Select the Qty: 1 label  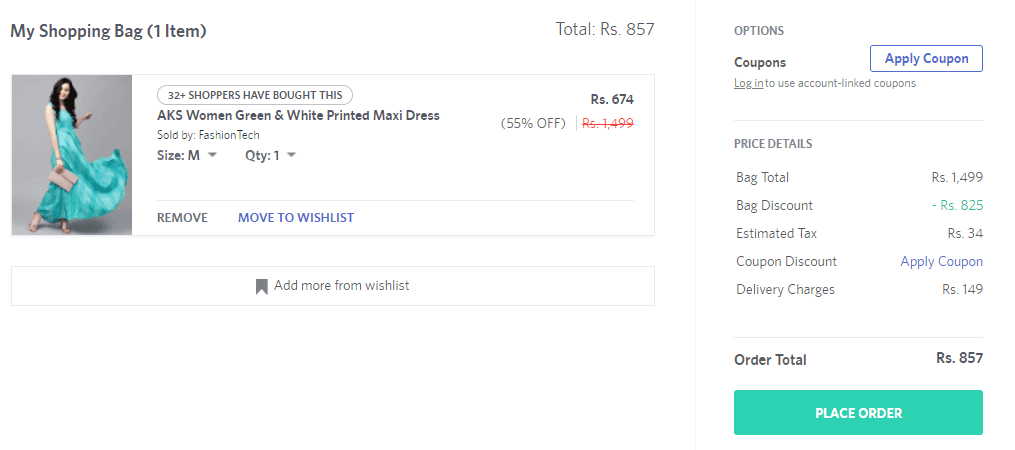tap(262, 155)
